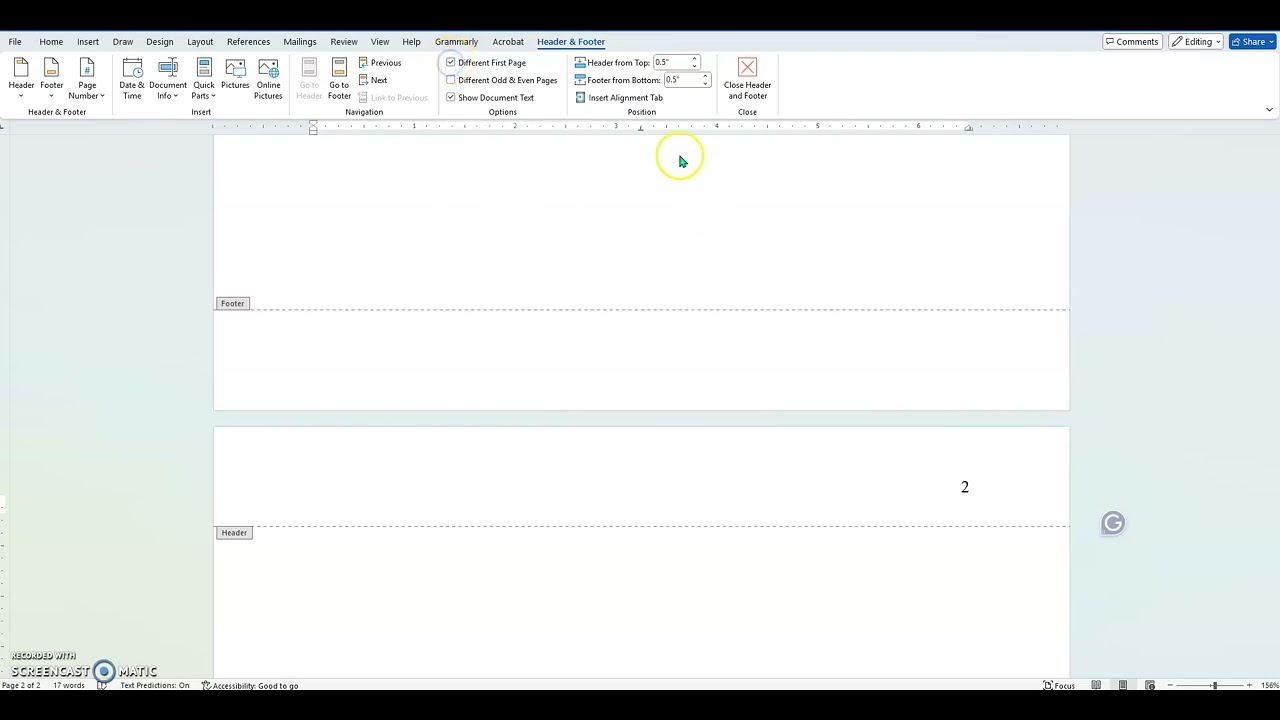Screen dimensions: 1280x720
Task: Click the 17 words count in the status bar
Action: [69, 685]
